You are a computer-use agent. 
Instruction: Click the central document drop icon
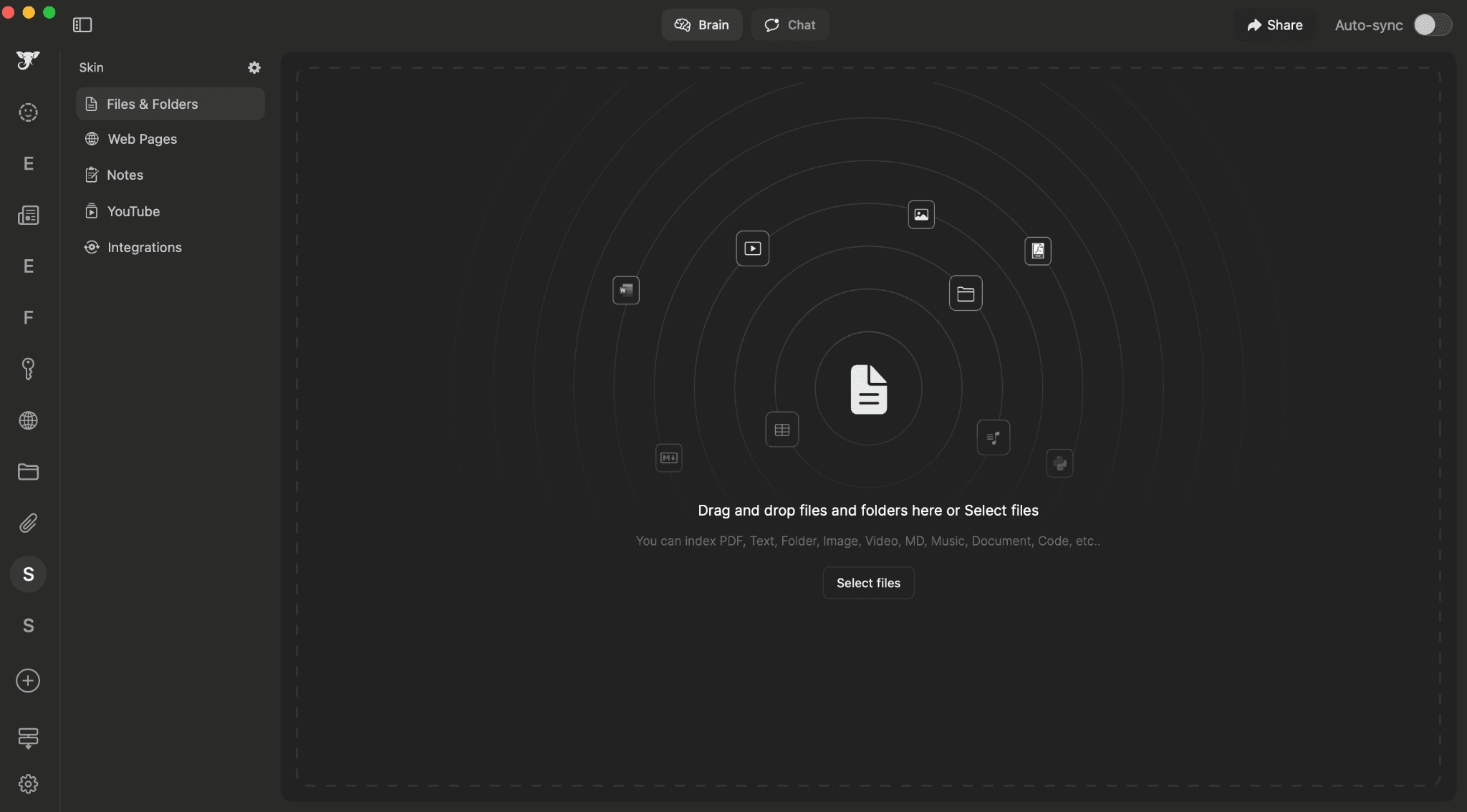pos(868,390)
